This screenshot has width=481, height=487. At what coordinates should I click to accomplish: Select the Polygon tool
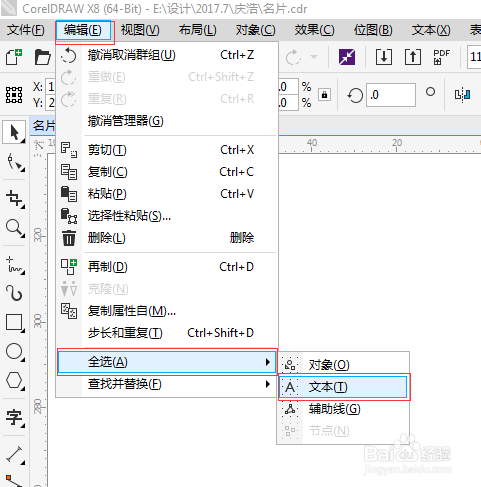point(15,380)
